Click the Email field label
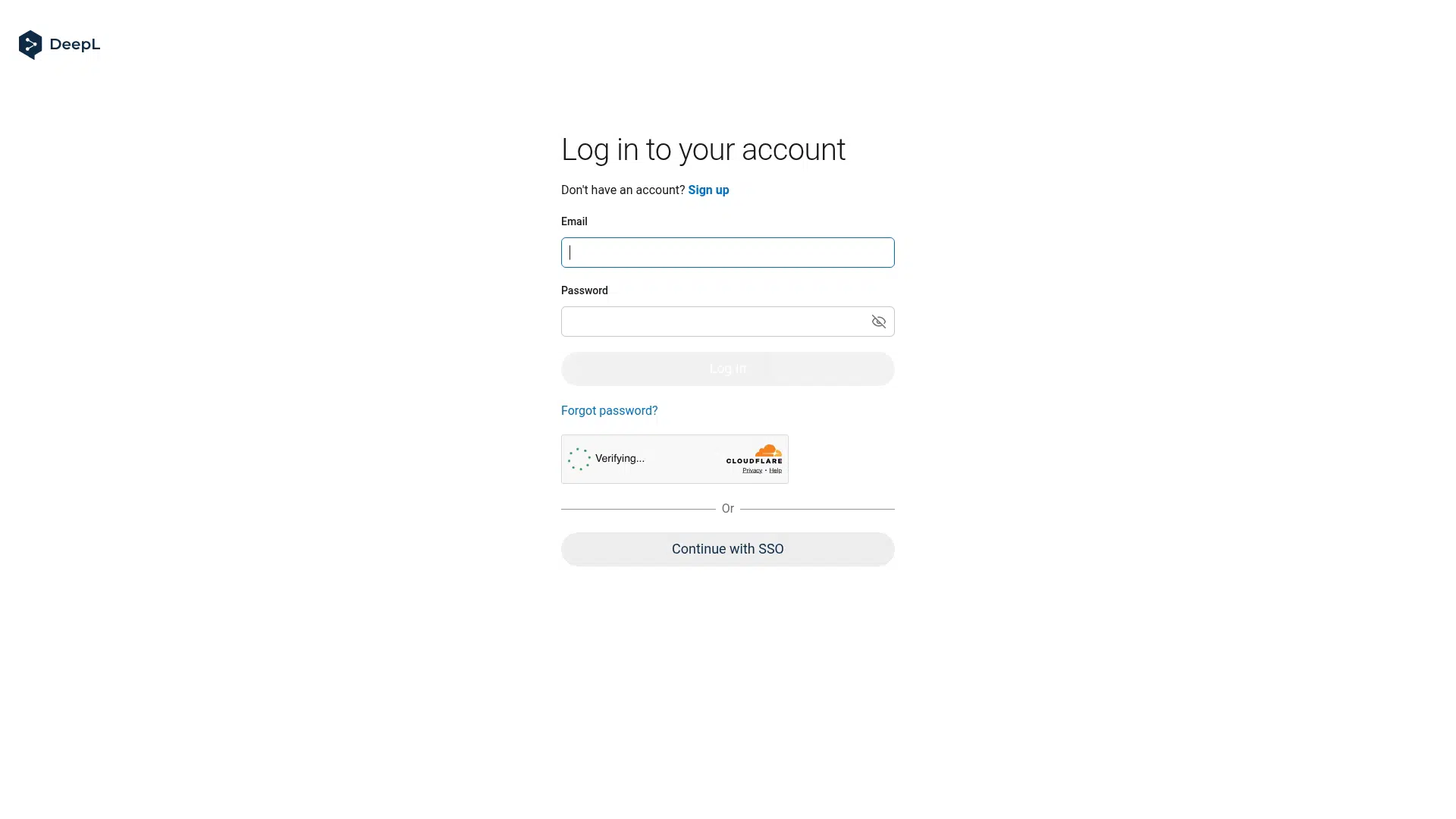Screen dimensions: 1456x819 coord(574,221)
